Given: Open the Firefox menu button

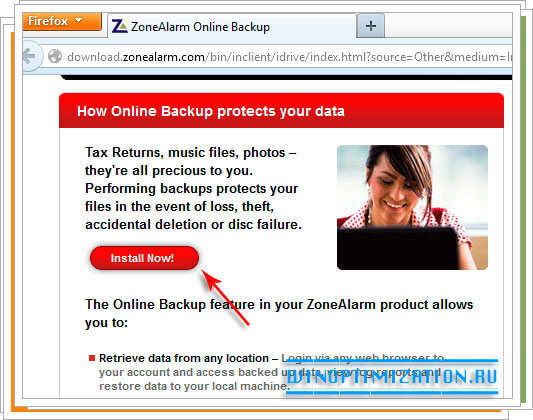Looking at the screenshot, I should (62, 21).
